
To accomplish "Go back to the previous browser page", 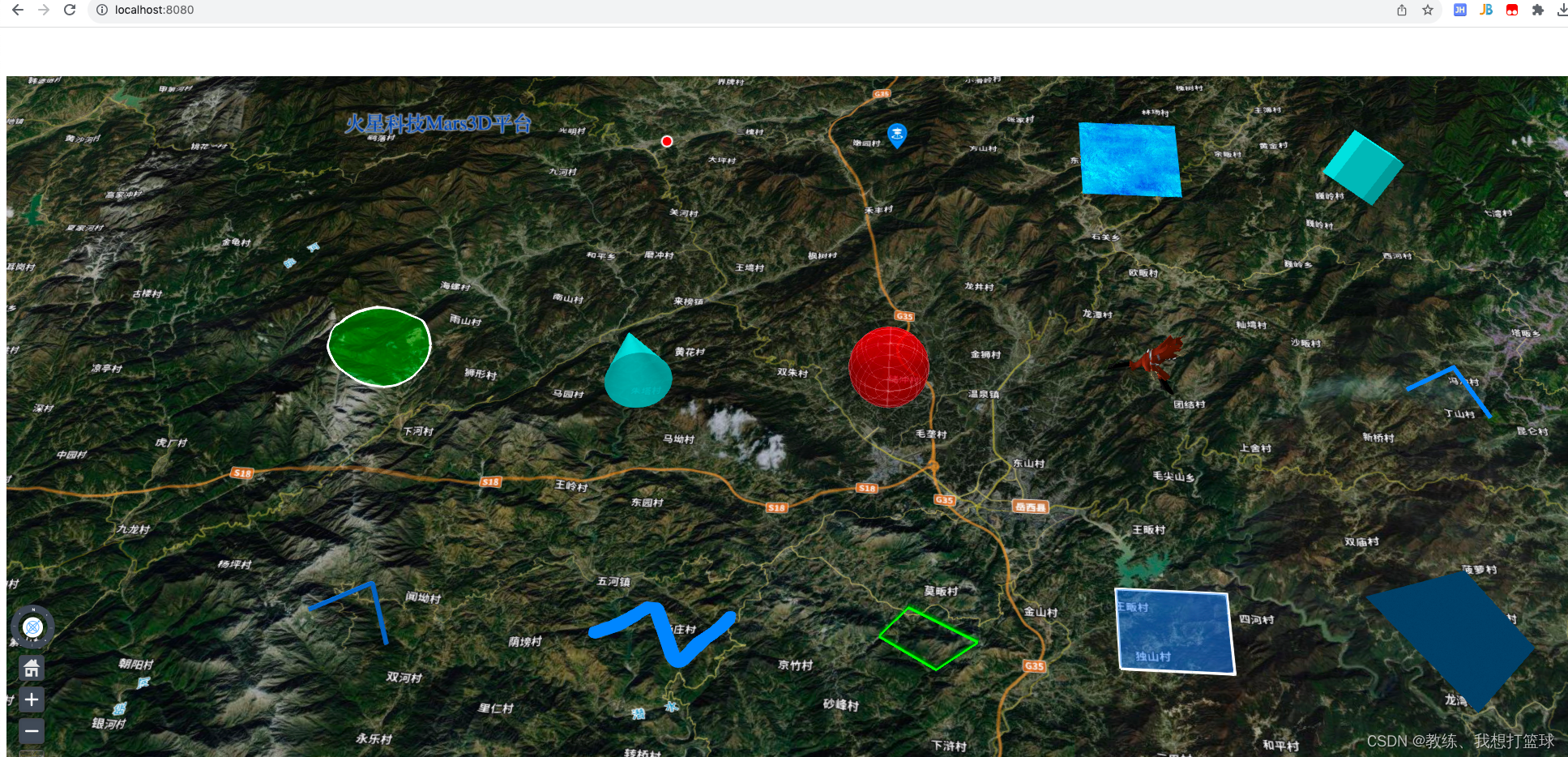I will [17, 10].
